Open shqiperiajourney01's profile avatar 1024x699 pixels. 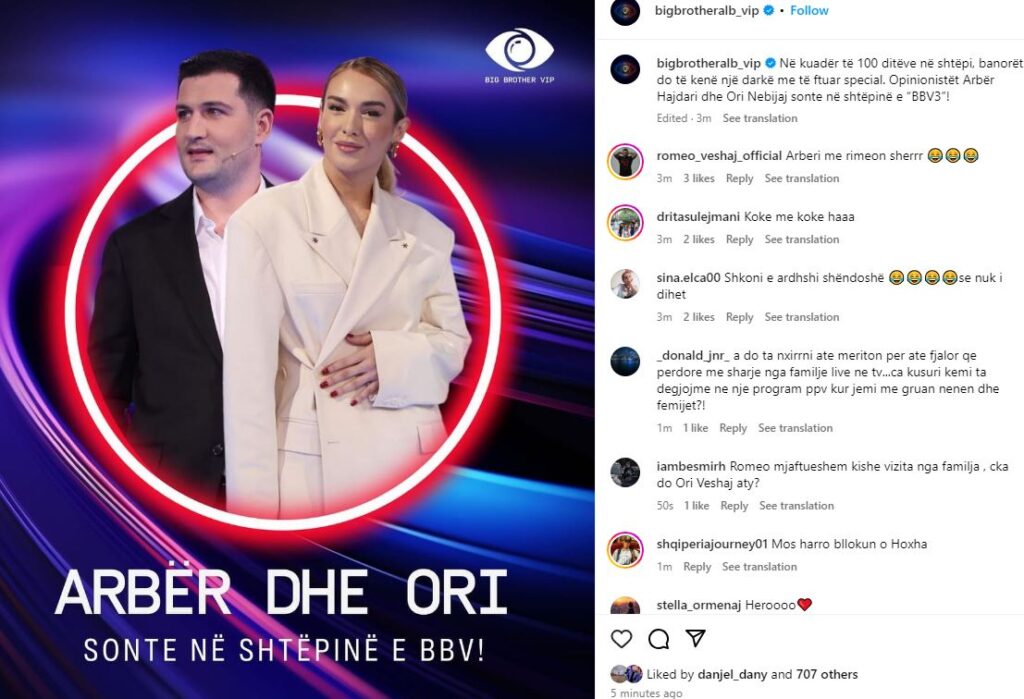click(x=625, y=549)
